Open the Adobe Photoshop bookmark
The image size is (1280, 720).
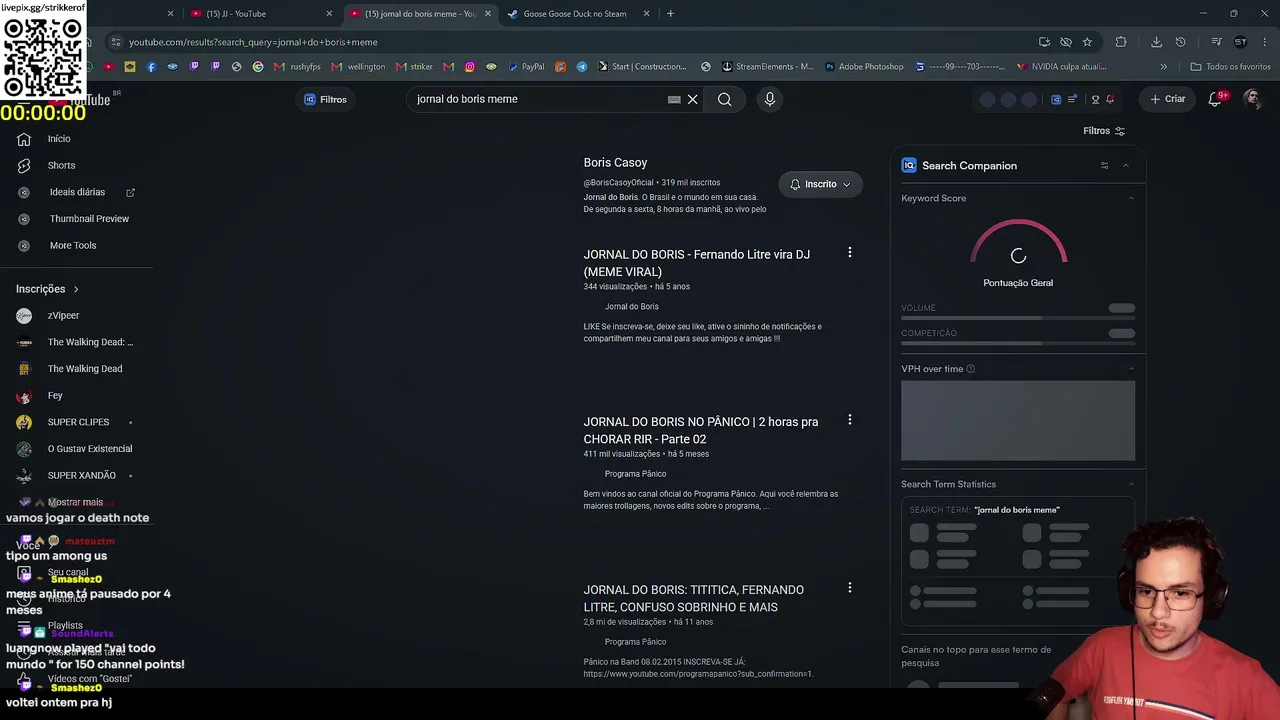864,67
